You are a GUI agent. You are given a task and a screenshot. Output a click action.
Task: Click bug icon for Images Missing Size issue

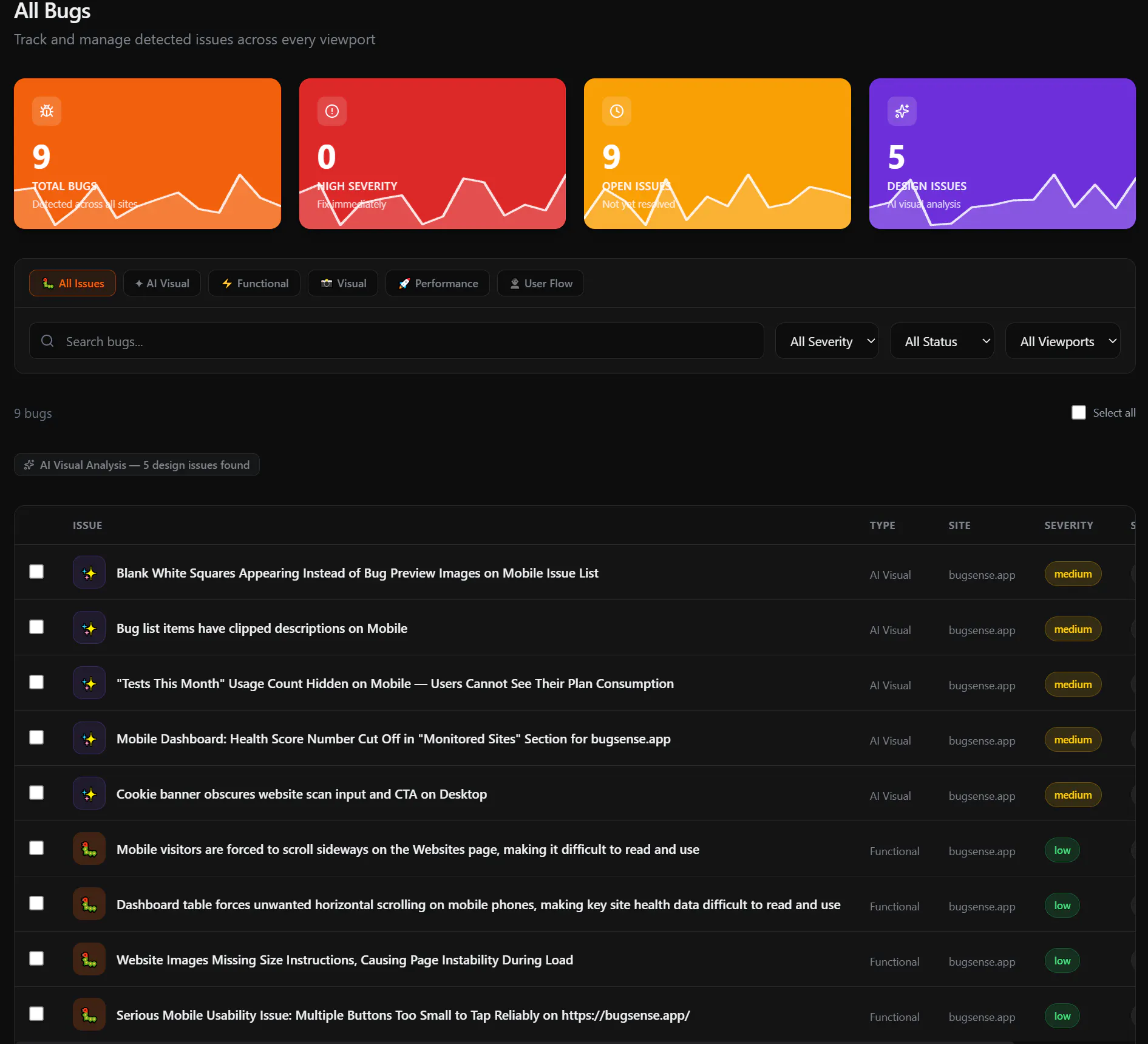[89, 960]
